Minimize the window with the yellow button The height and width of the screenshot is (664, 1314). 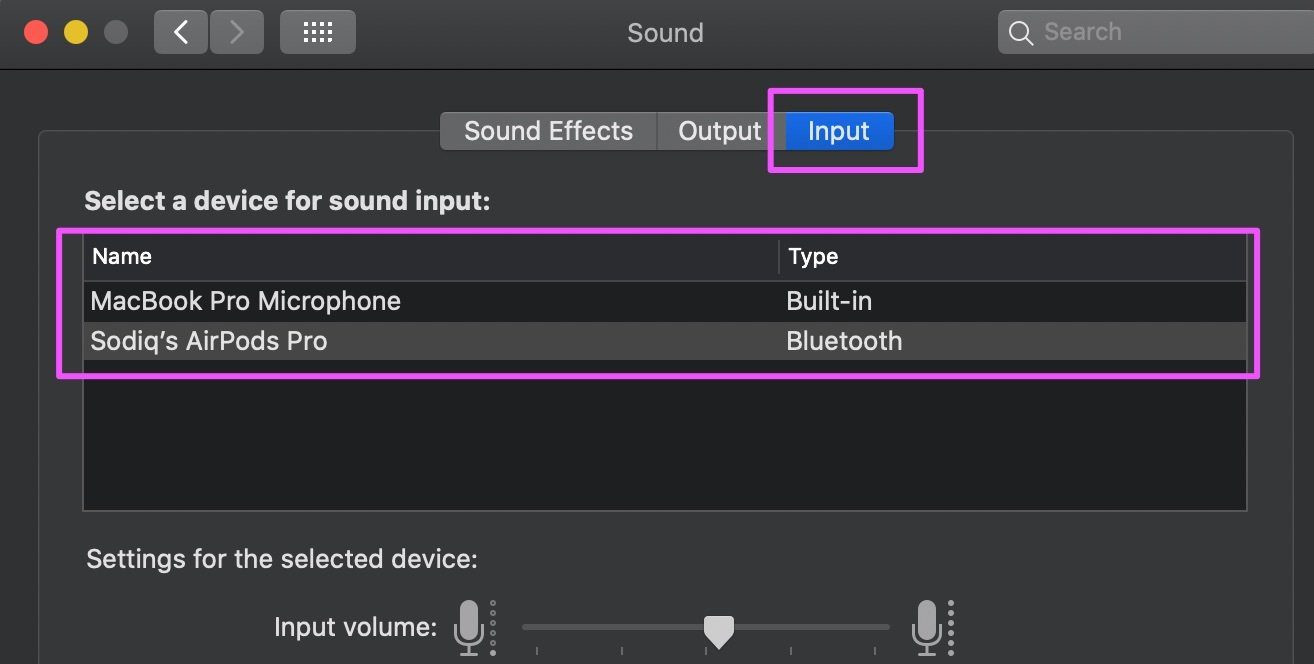click(x=76, y=32)
